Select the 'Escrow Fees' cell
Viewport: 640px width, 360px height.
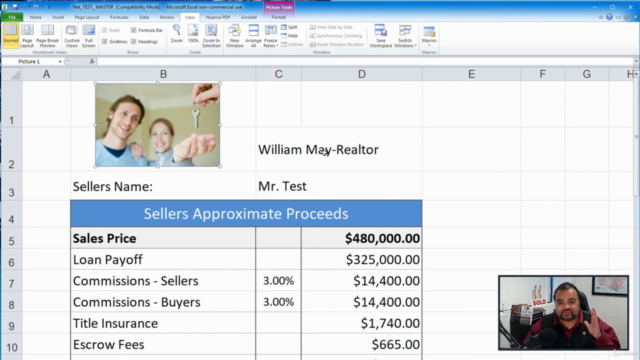(163, 344)
